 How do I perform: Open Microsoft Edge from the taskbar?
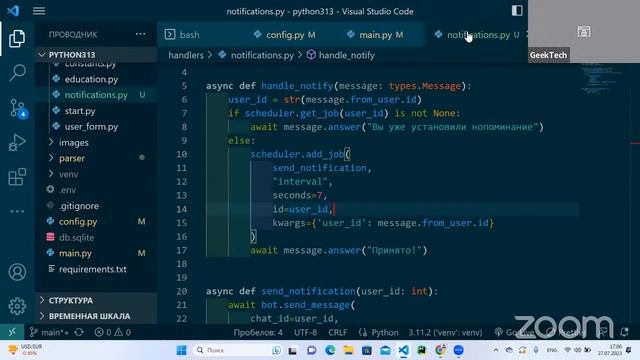pyautogui.click(x=330, y=350)
